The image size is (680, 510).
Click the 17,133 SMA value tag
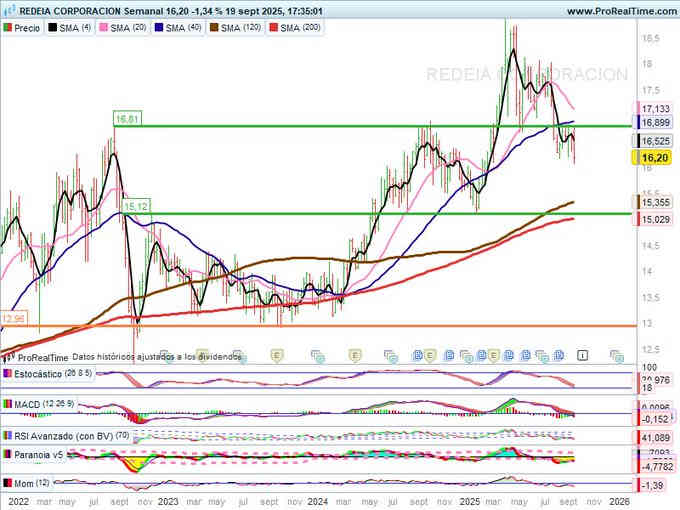[x=655, y=108]
